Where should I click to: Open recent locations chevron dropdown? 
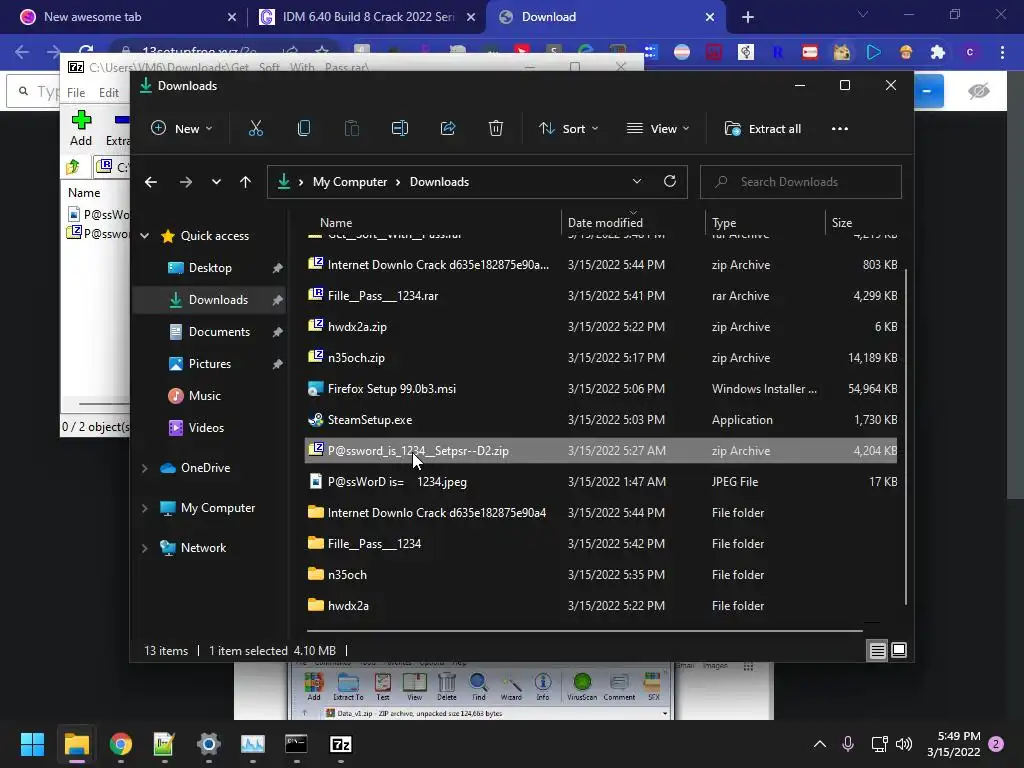tap(216, 182)
